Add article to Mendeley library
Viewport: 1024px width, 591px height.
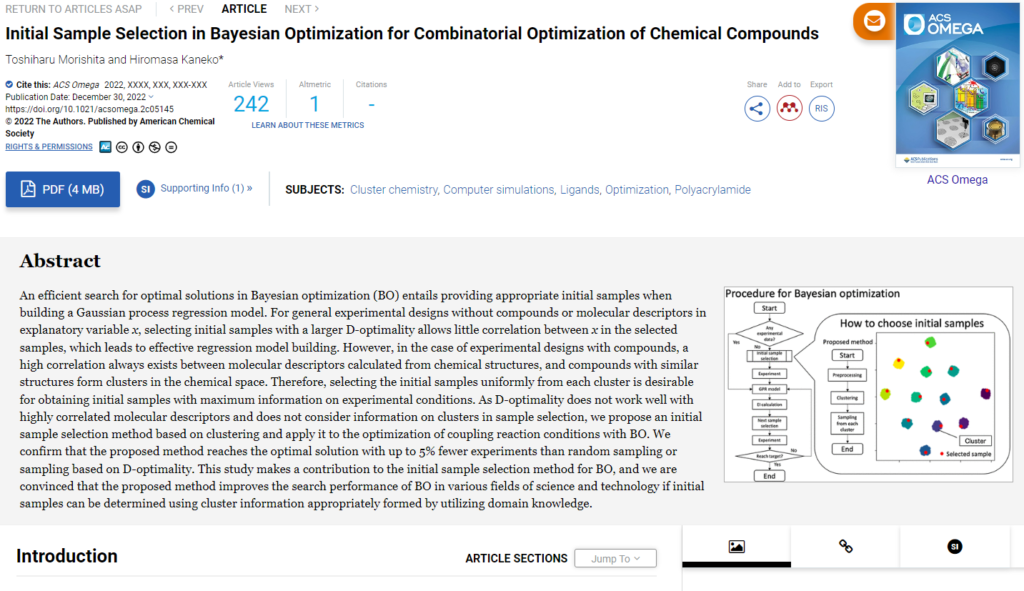[x=790, y=108]
